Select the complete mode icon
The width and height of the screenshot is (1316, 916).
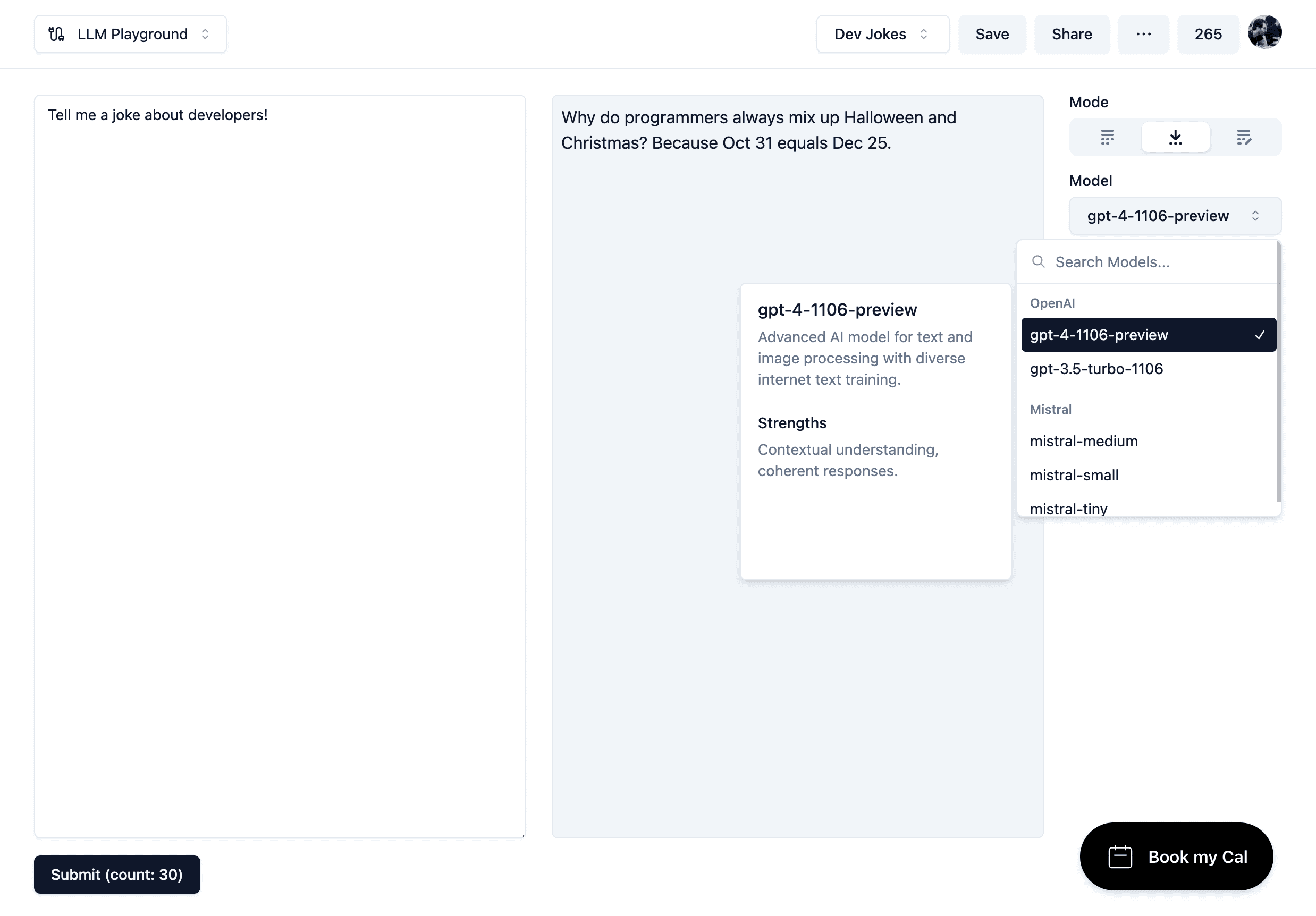(x=1107, y=138)
